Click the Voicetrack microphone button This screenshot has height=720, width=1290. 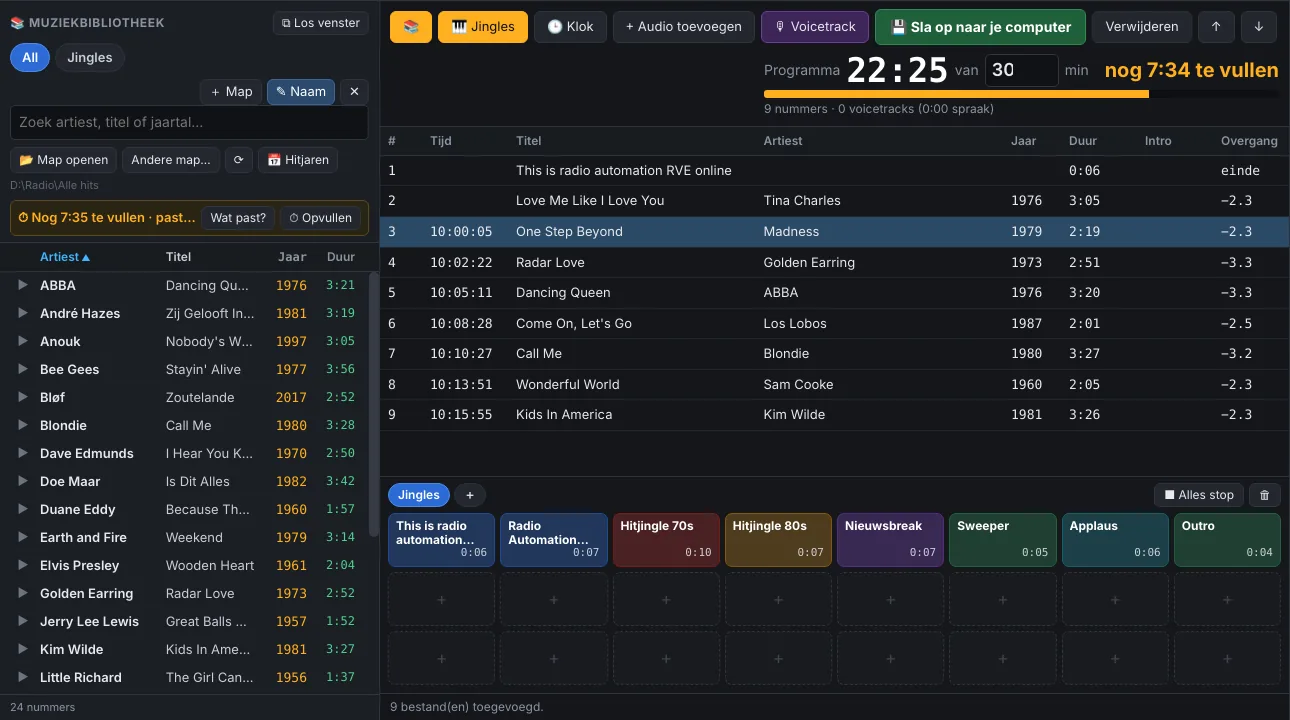815,27
